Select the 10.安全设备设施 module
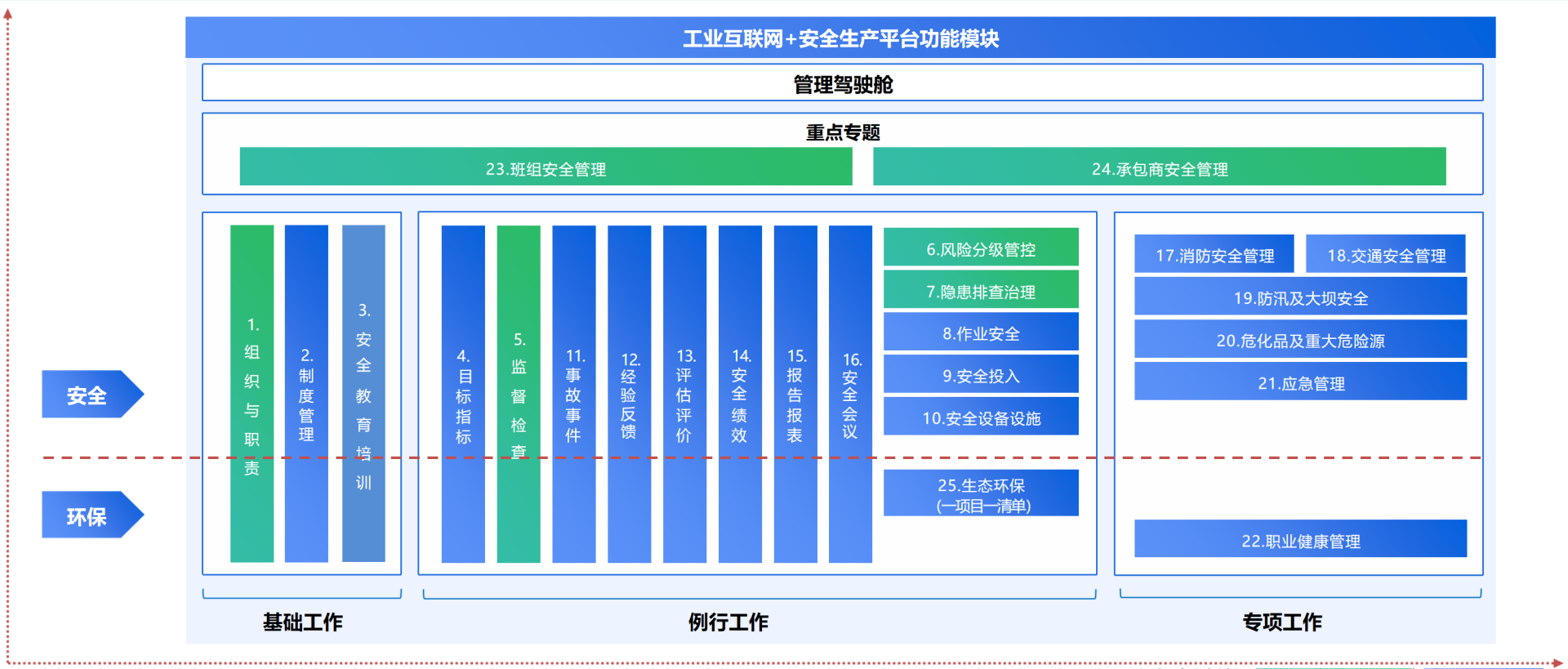Viewport: 1568px width, 669px height. 981,417
